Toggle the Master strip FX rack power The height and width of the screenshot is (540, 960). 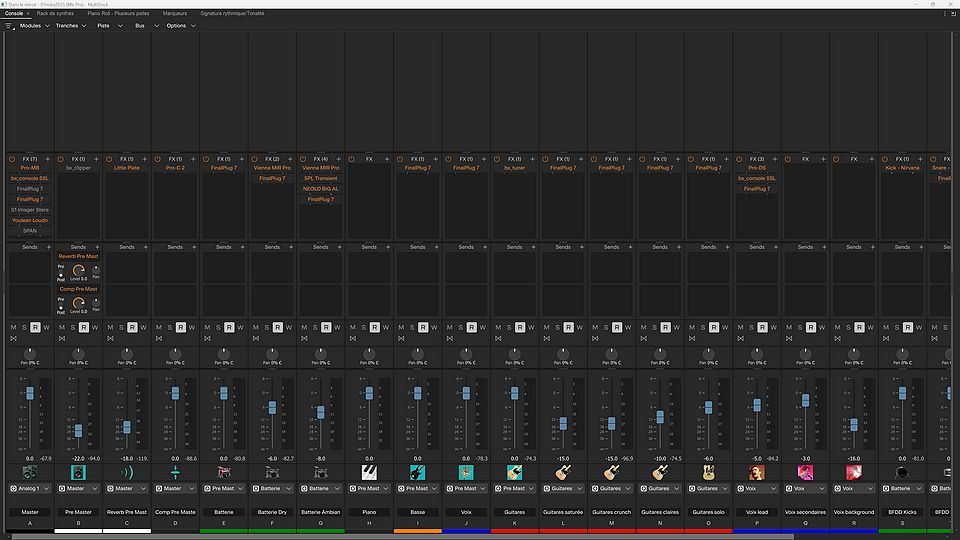pyautogui.click(x=12, y=159)
